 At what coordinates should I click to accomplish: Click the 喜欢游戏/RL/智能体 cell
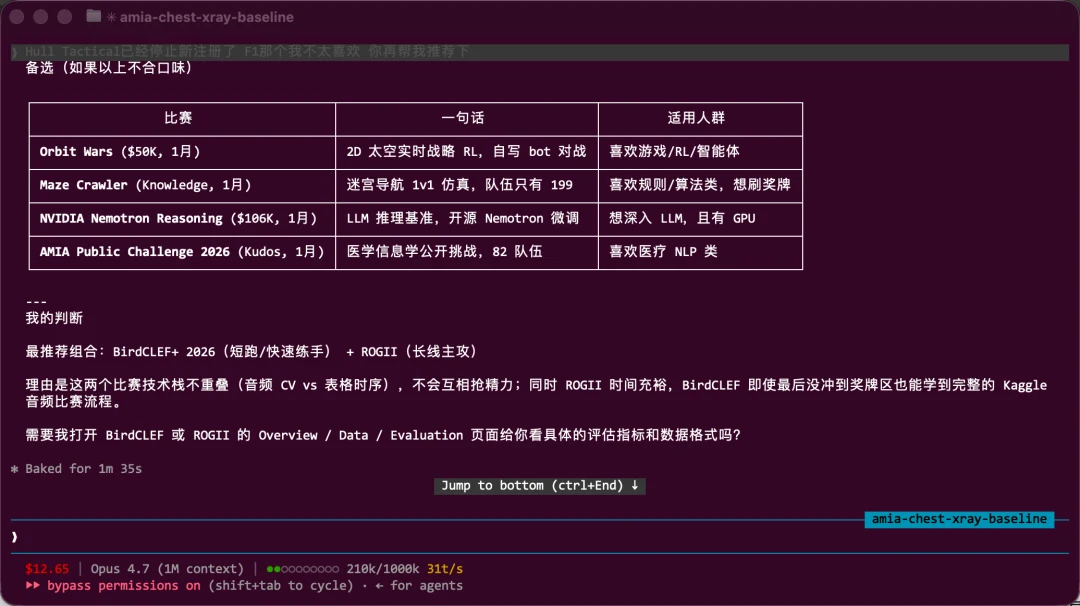pos(700,152)
